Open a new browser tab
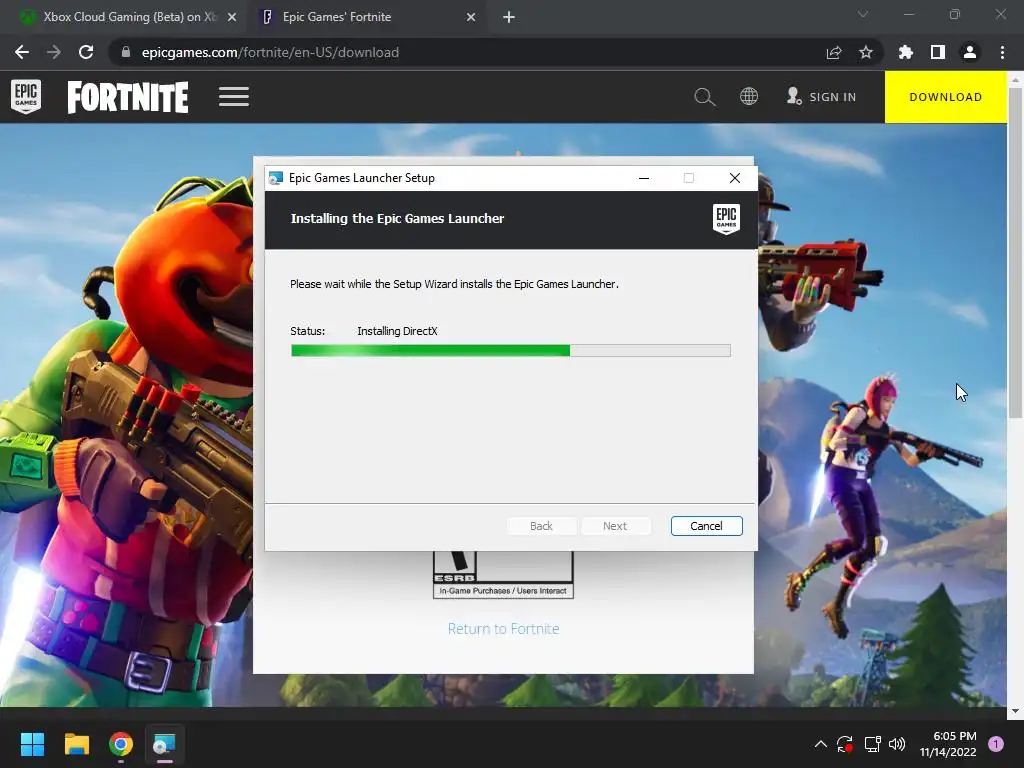Image resolution: width=1024 pixels, height=768 pixels. tap(509, 17)
